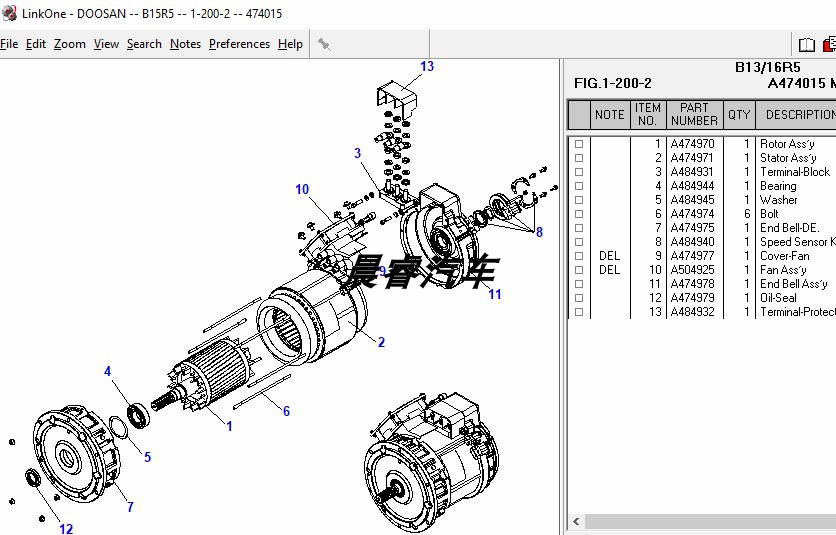Open the View menu
The width and height of the screenshot is (836, 535).
106,44
